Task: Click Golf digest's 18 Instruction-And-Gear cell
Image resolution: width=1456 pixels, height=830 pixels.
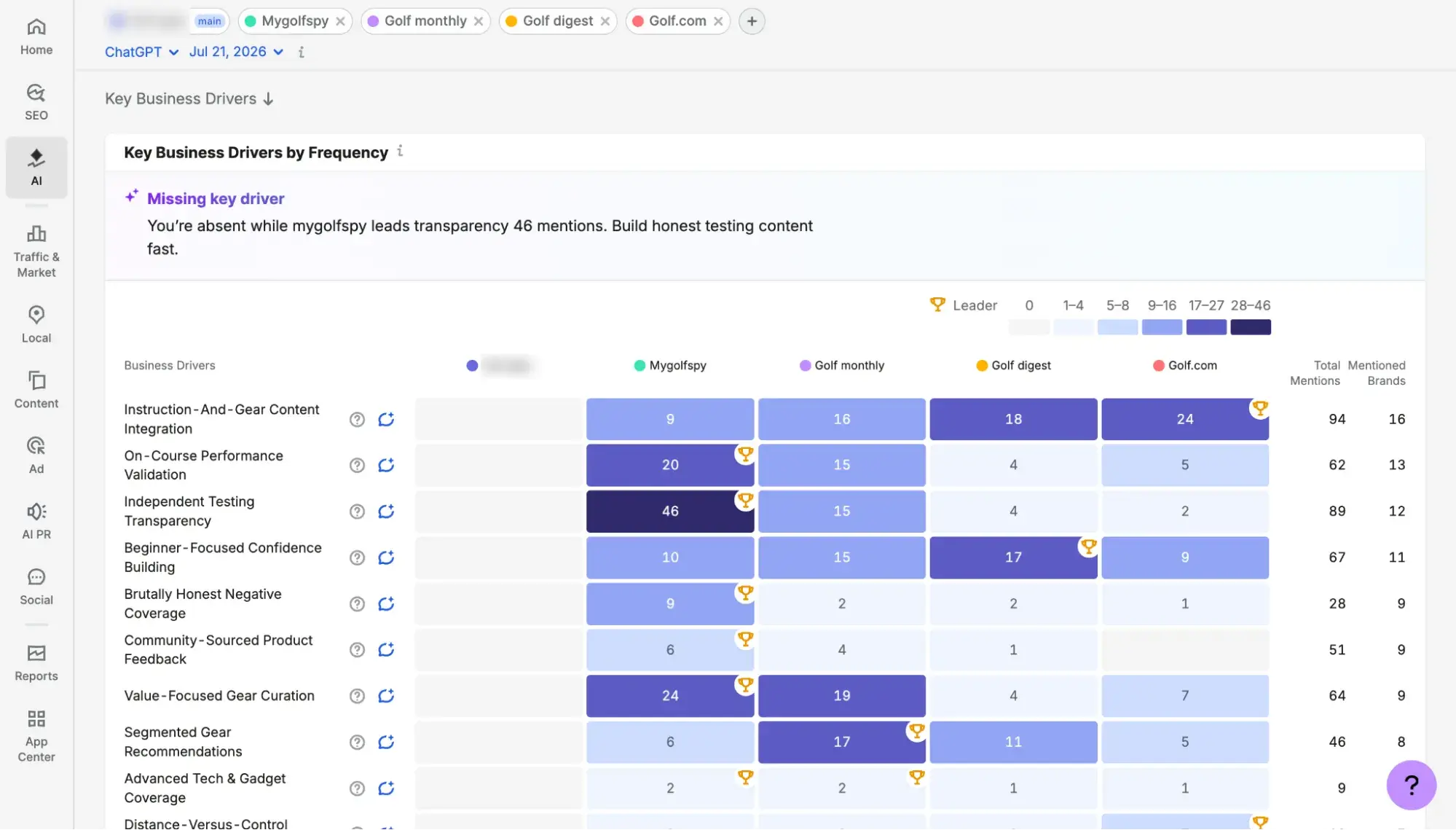Action: (x=1013, y=419)
